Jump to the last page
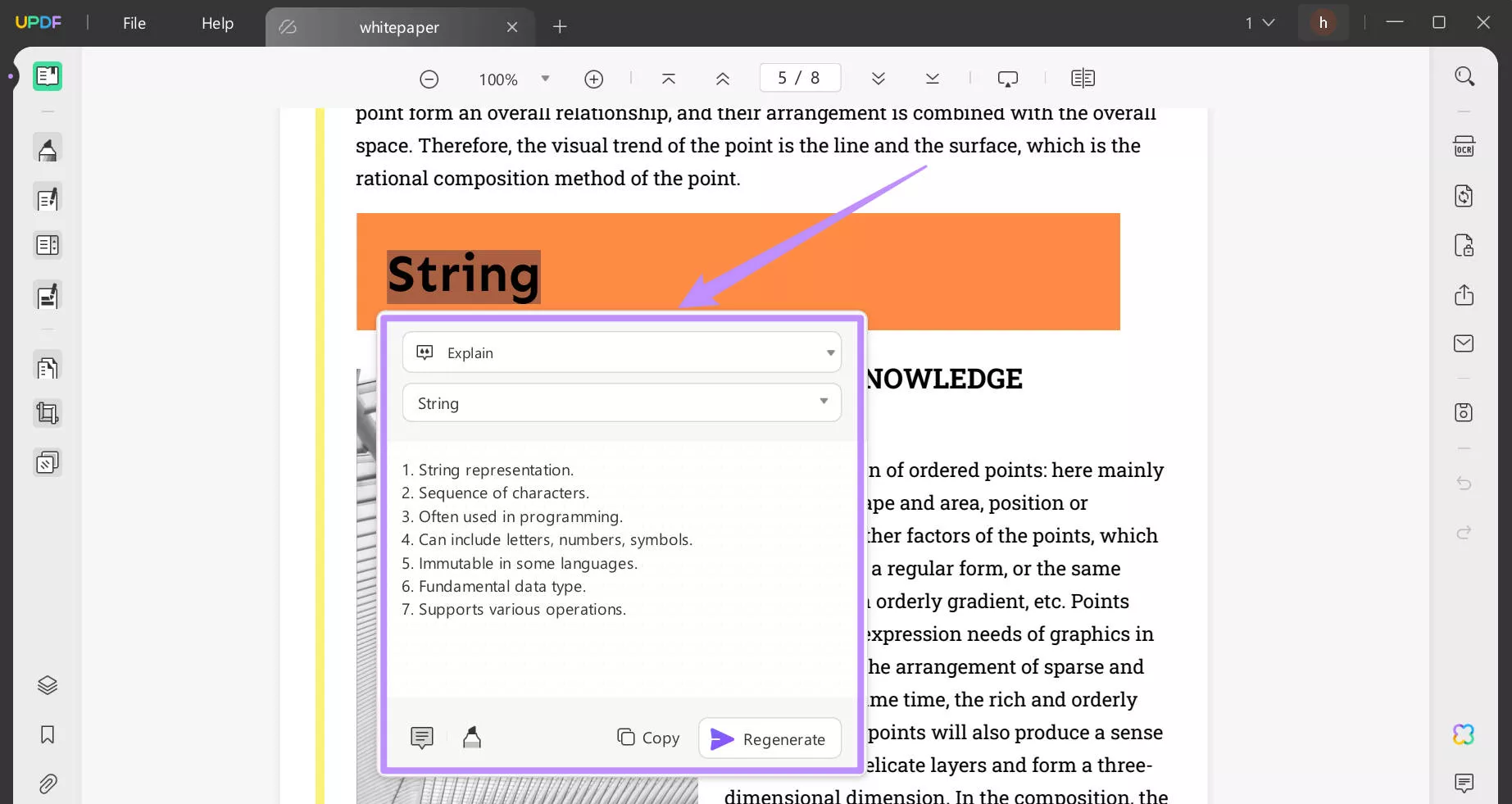 (x=932, y=79)
